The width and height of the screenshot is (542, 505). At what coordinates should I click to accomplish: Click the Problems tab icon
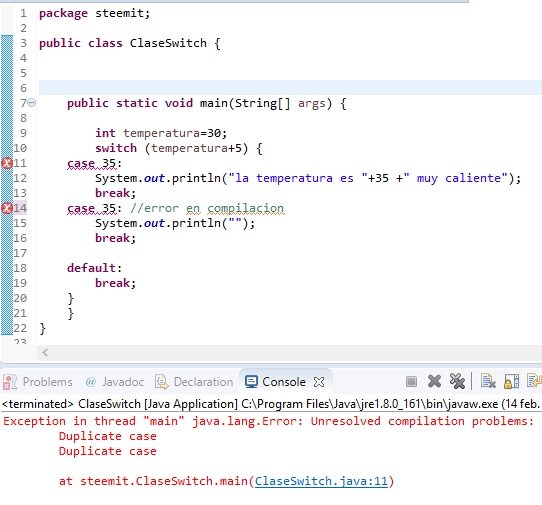pos(10,382)
